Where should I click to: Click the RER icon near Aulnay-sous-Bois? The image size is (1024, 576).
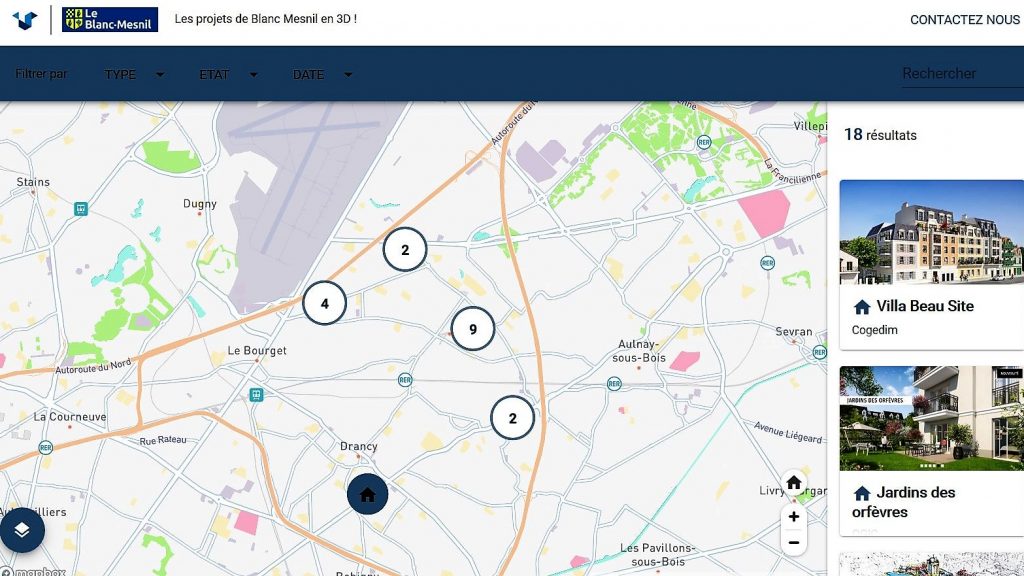(x=614, y=384)
